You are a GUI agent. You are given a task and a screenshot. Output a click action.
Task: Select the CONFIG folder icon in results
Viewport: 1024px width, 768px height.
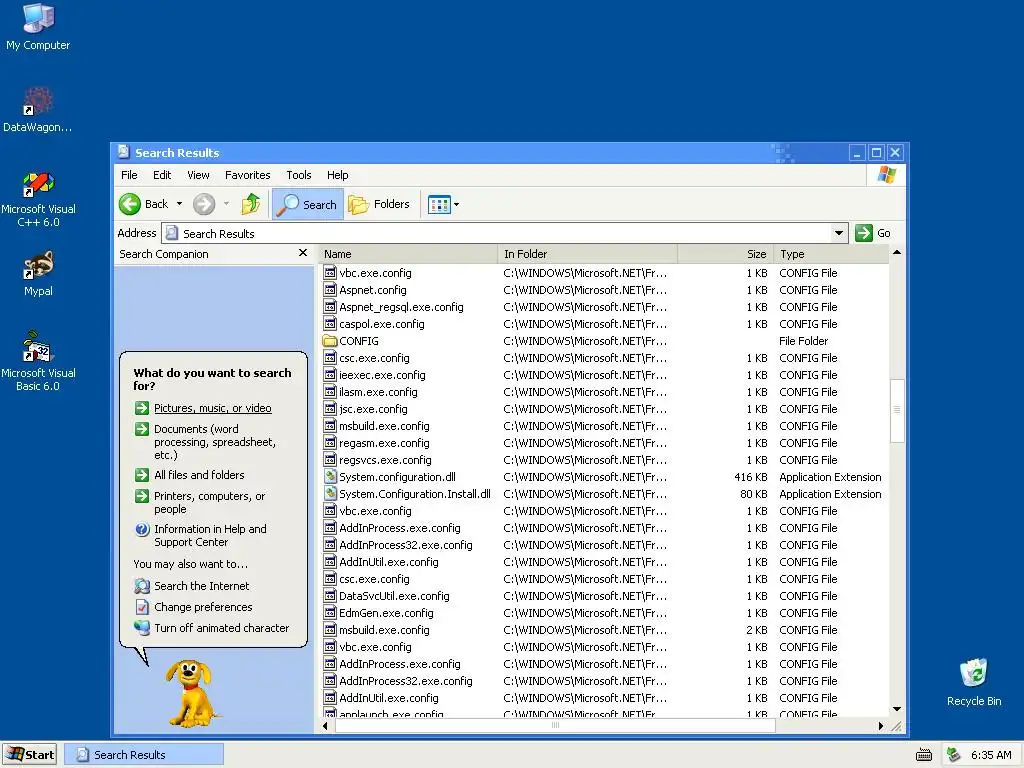[330, 341]
